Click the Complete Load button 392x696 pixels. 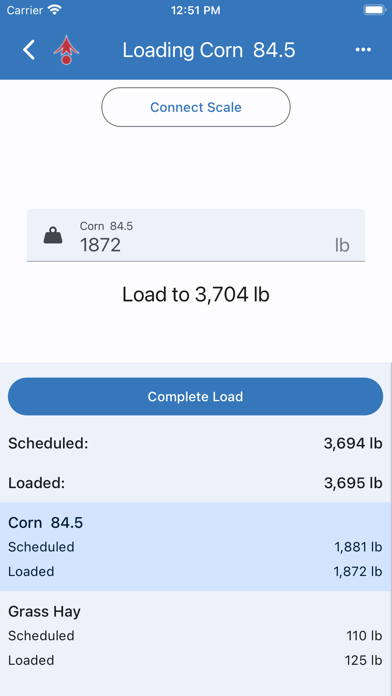coord(195,396)
